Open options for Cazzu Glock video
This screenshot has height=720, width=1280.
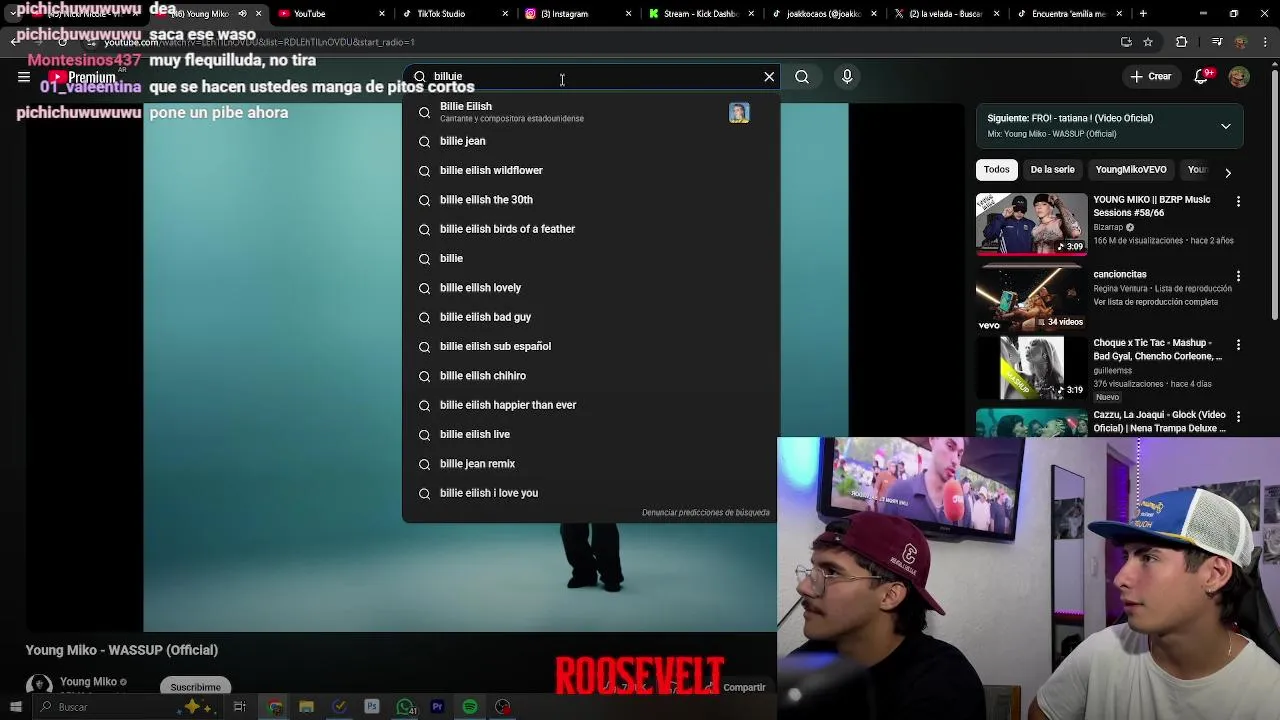pos(1238,417)
